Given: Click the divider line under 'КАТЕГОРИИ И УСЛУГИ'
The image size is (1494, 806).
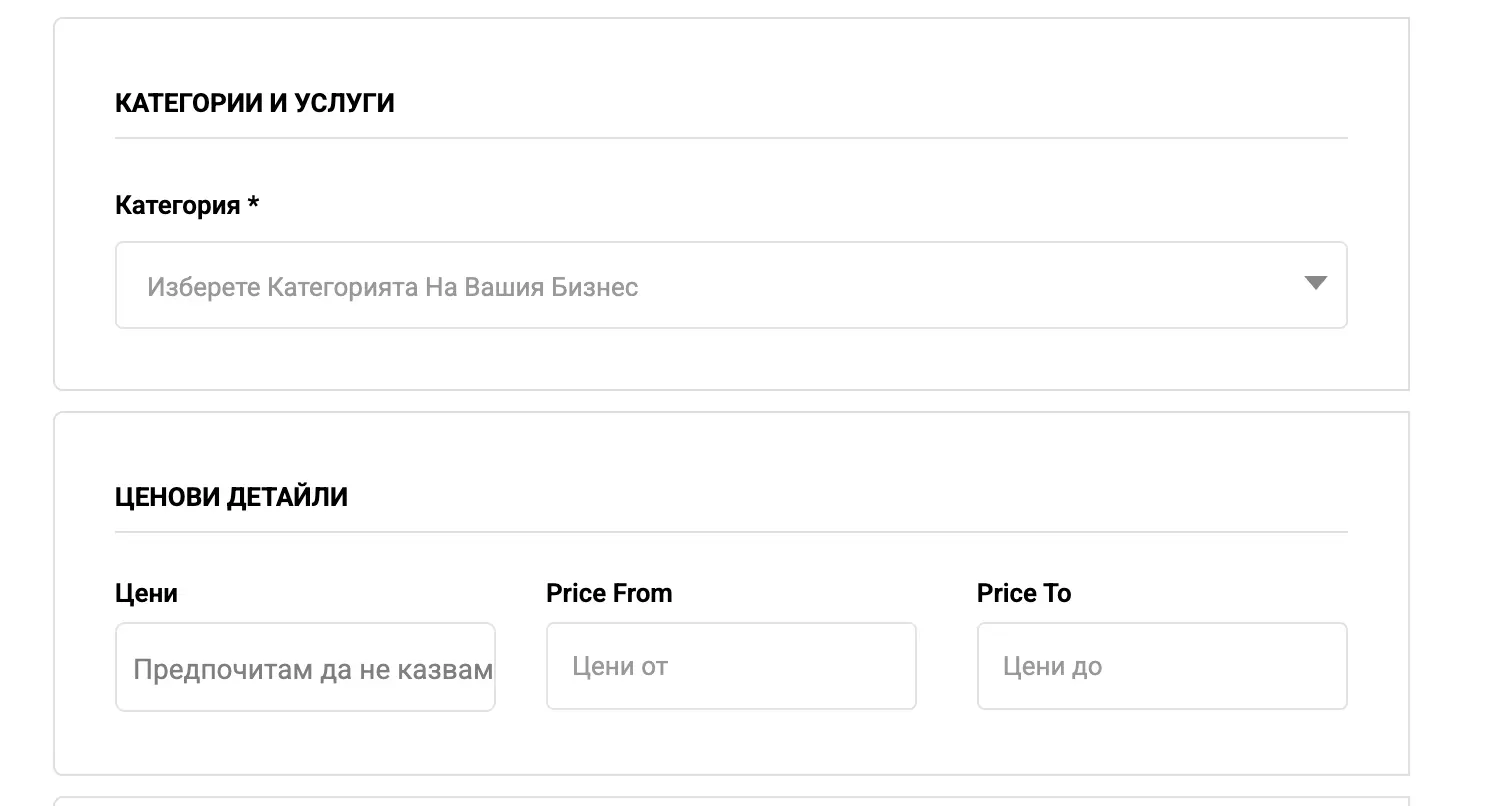Looking at the screenshot, I should [x=730, y=138].
